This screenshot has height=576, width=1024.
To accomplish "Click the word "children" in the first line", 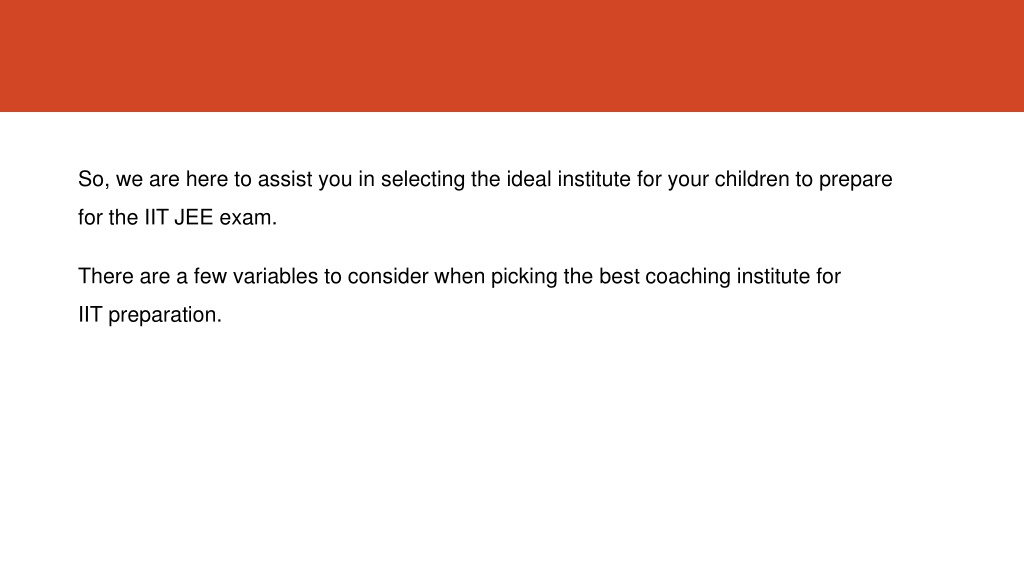I will click(x=752, y=180).
